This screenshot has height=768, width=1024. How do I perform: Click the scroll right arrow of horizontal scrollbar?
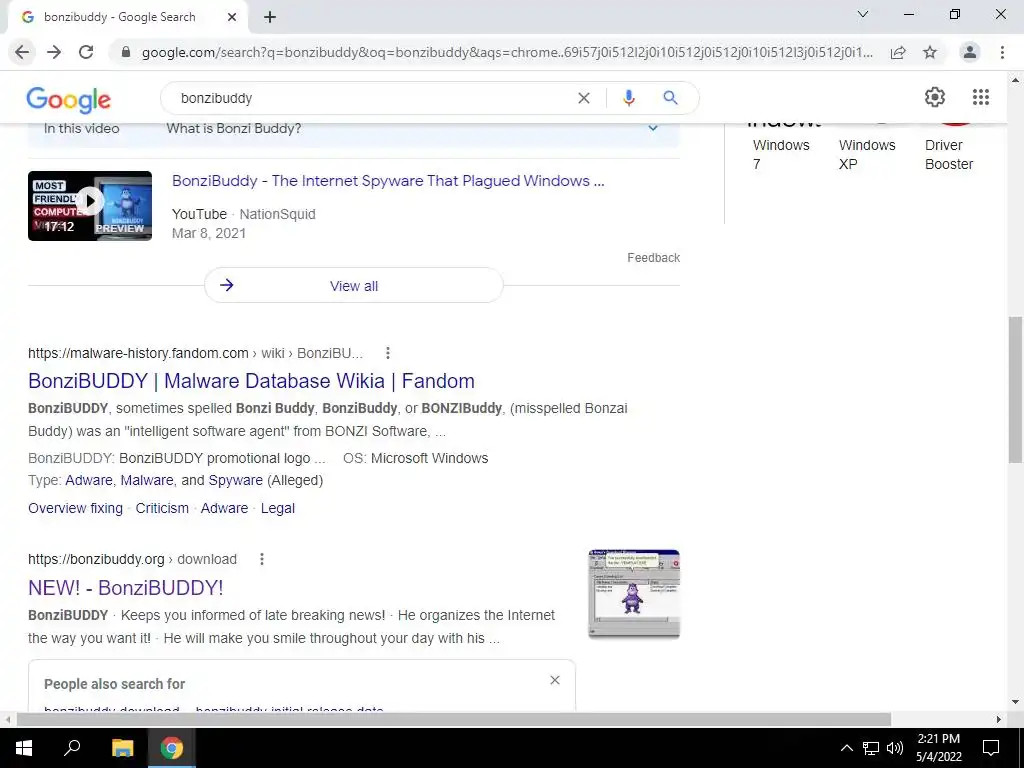tap(999, 719)
